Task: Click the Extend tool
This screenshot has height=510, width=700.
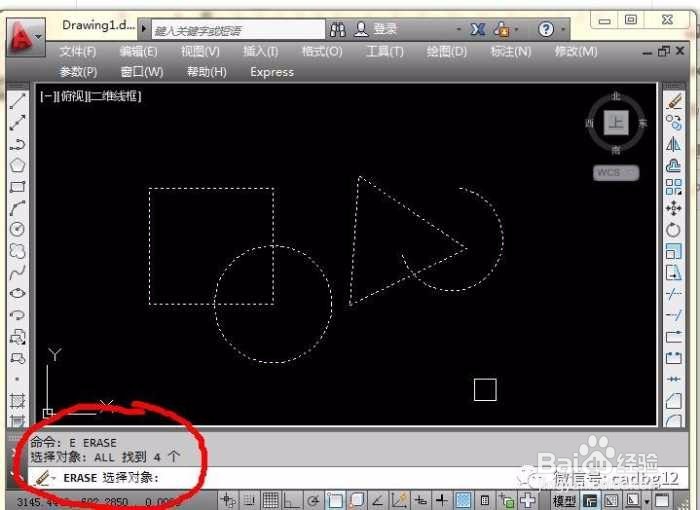Action: coord(674,315)
